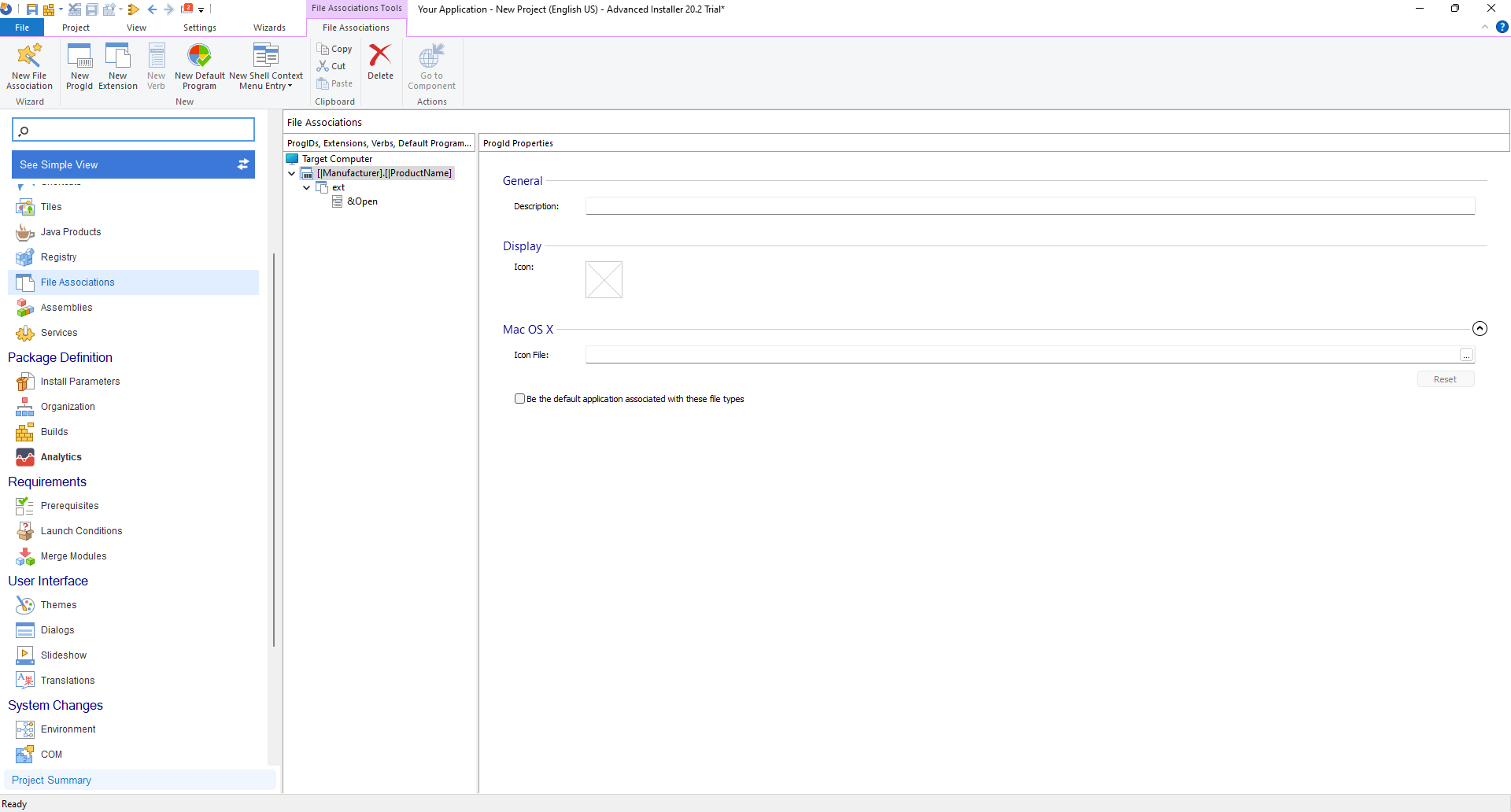Viewport: 1511px width, 812px height.
Task: Open the notifications icon with badge 2
Action: (x=187, y=9)
